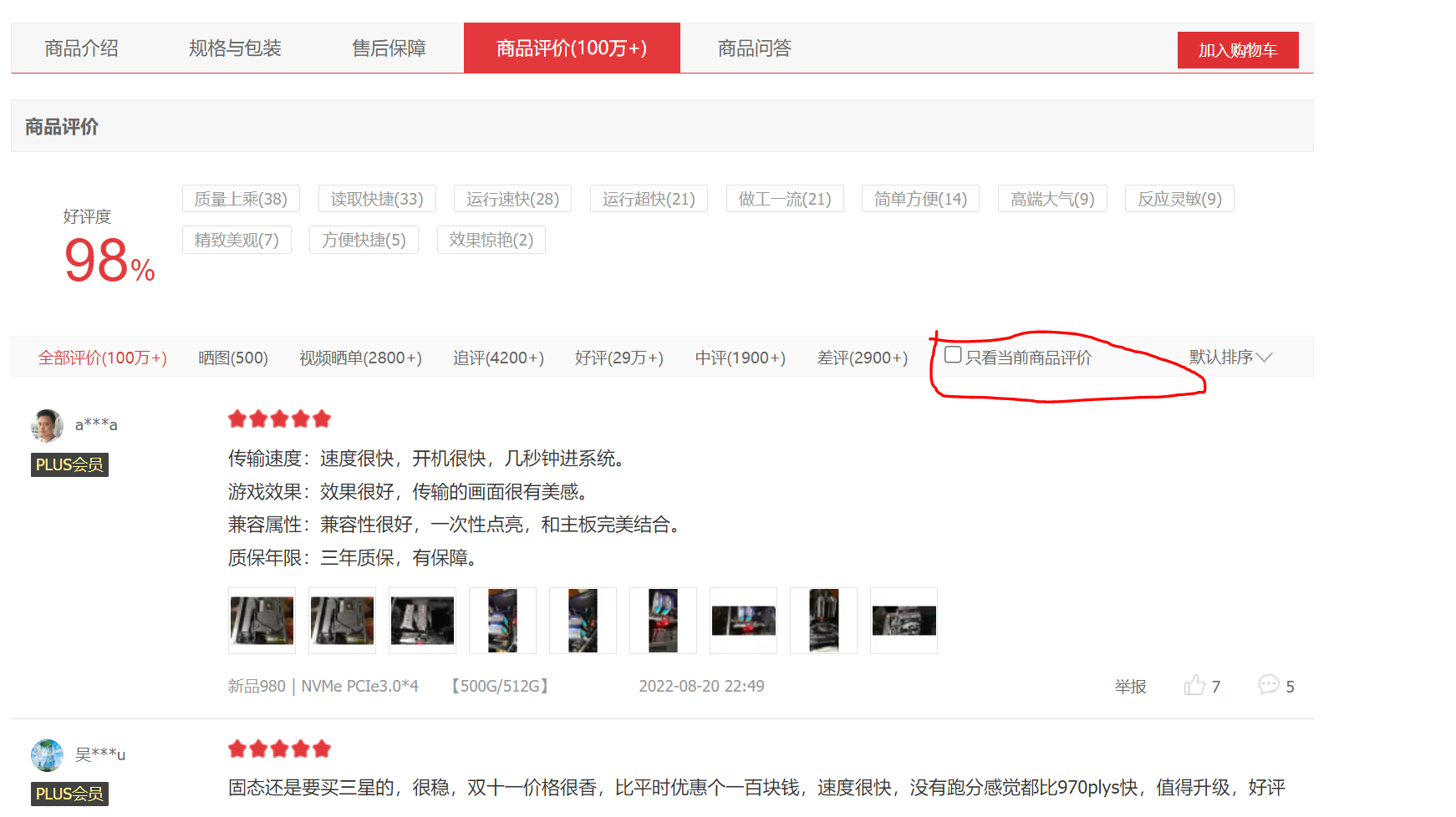Select tag 高端大气(9)
1456x817 pixels.
[x=1052, y=199]
